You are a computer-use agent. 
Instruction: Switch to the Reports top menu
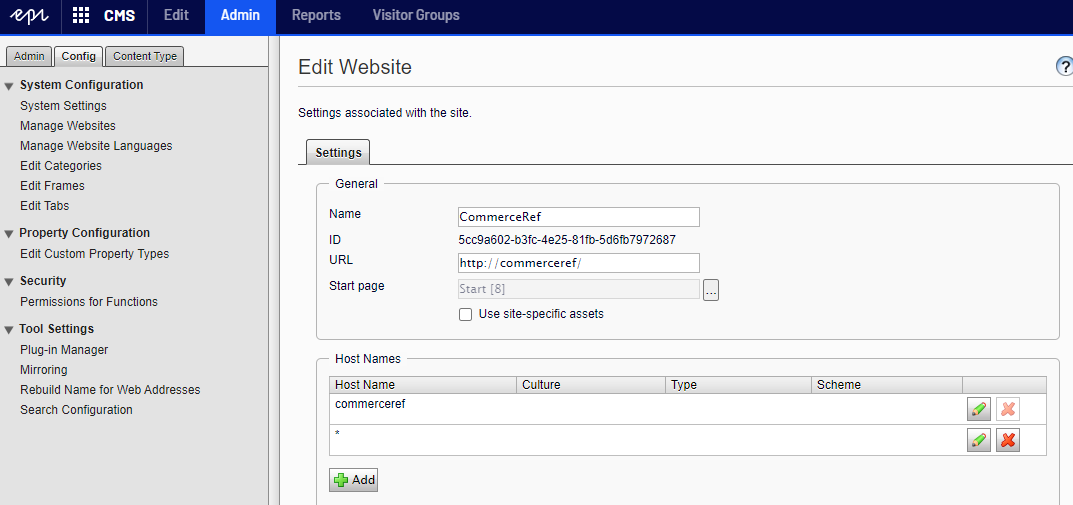[x=316, y=16]
